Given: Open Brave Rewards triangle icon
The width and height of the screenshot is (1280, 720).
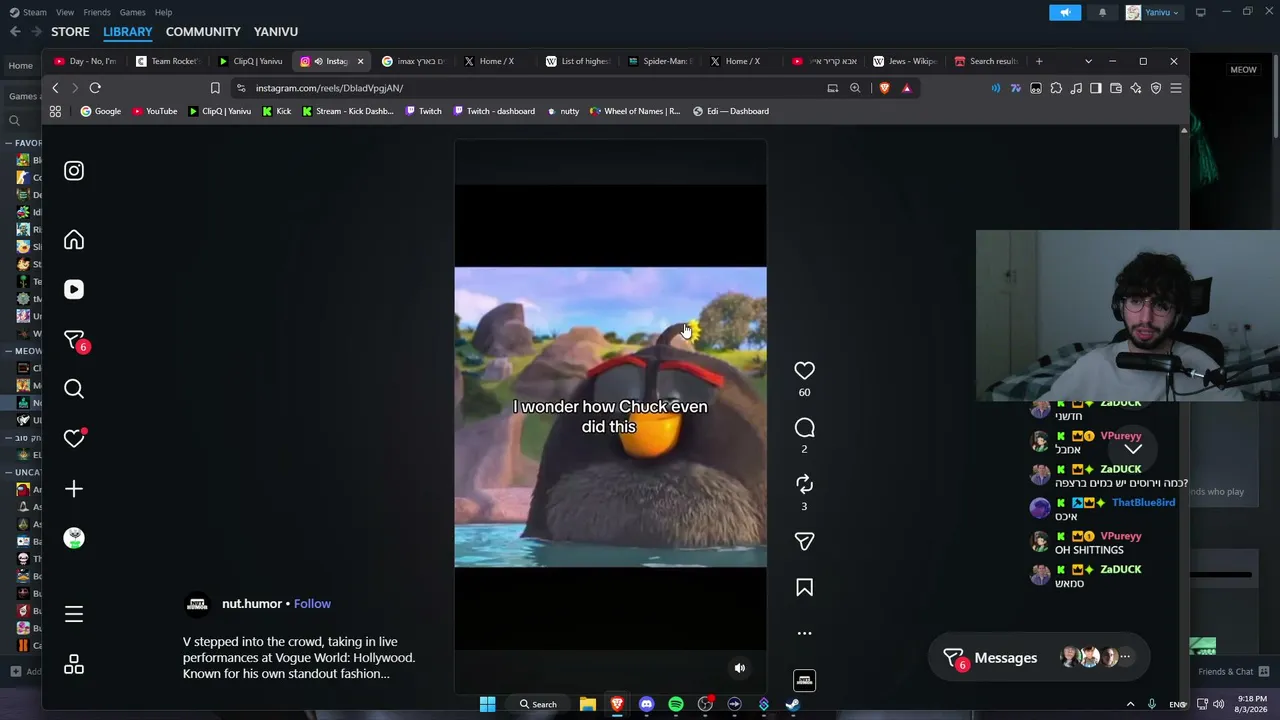Looking at the screenshot, I should [x=907, y=88].
